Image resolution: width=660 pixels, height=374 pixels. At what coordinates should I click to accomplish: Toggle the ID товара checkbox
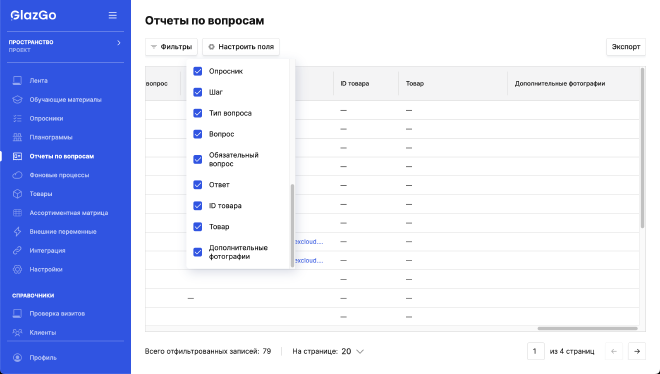(x=197, y=206)
